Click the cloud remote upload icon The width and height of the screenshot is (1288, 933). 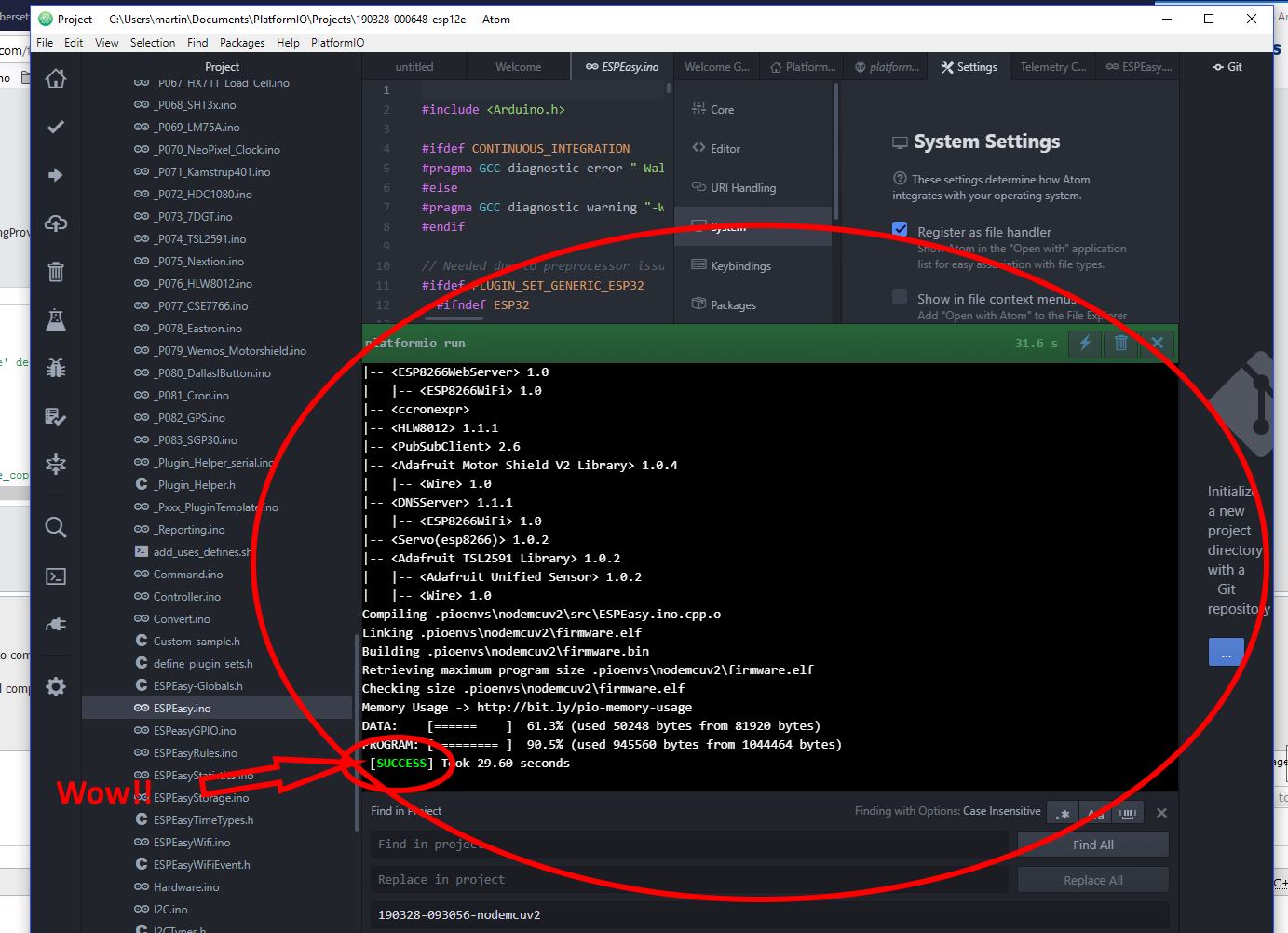(56, 223)
